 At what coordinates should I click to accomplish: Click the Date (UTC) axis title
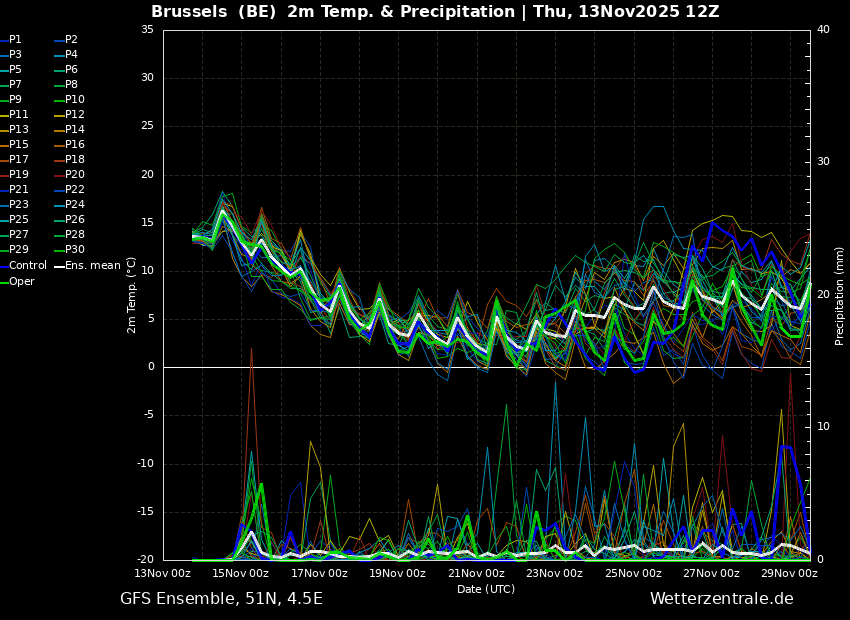(x=486, y=589)
